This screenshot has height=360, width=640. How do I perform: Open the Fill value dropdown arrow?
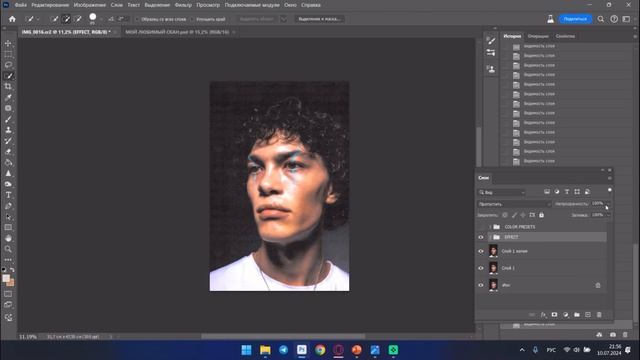pyautogui.click(x=607, y=215)
